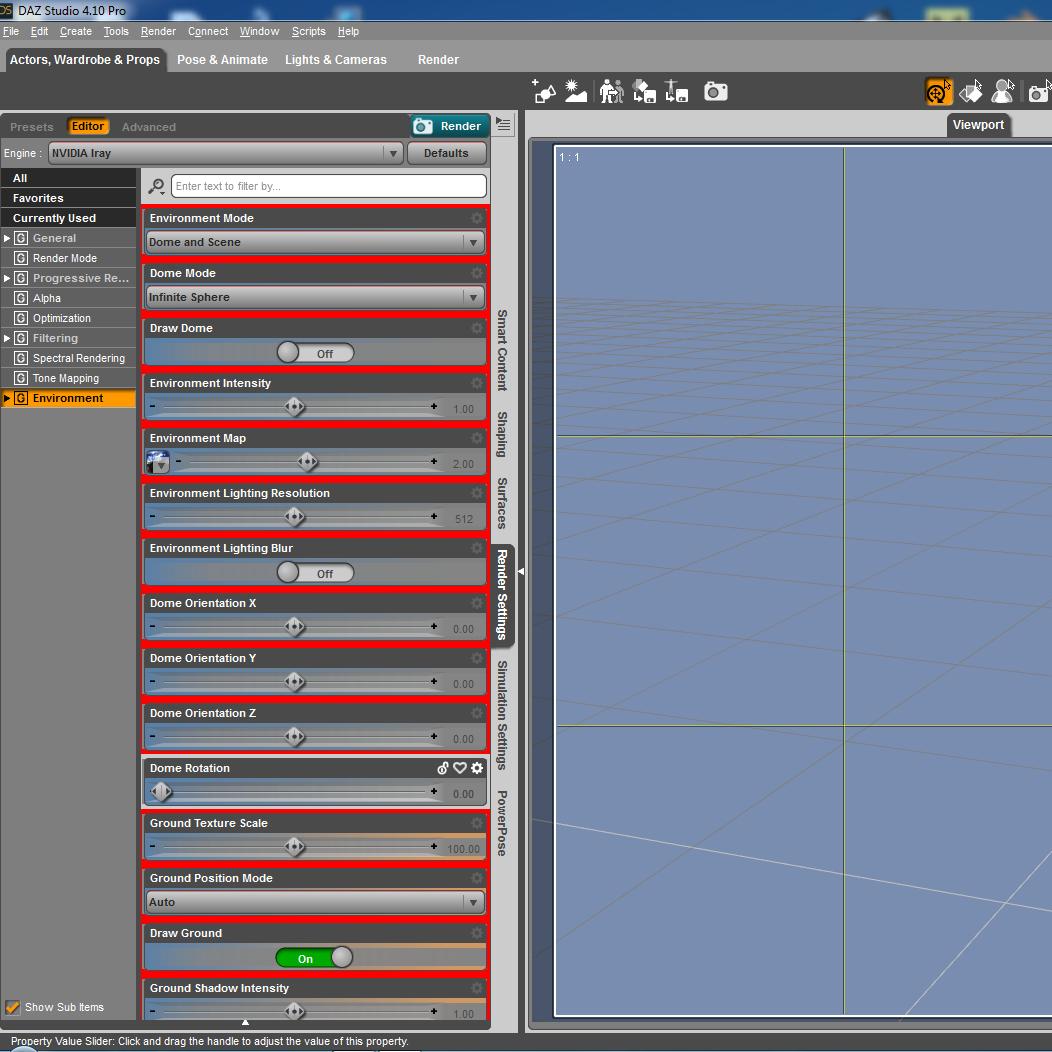Click the save pose preset figure icon
The height and width of the screenshot is (1052, 1052).
tap(676, 91)
